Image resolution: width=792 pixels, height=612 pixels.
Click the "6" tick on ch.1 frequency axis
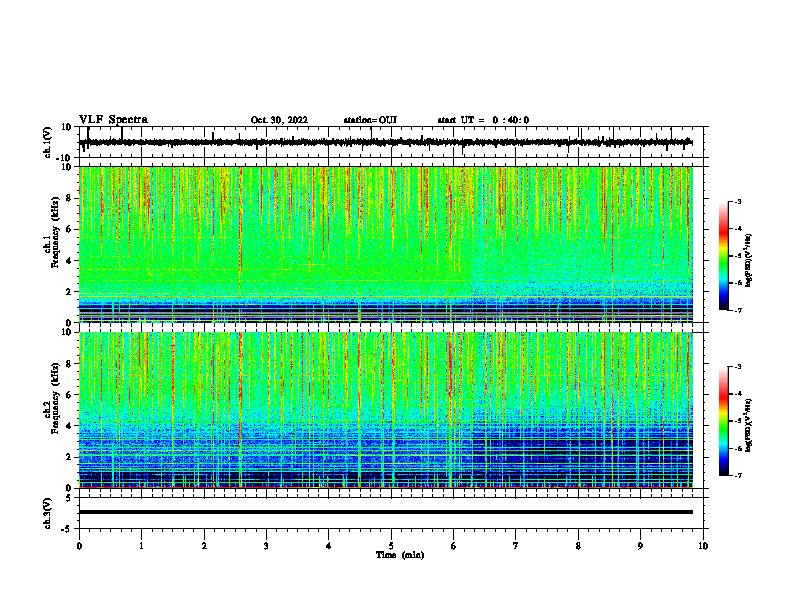pyautogui.click(x=69, y=229)
